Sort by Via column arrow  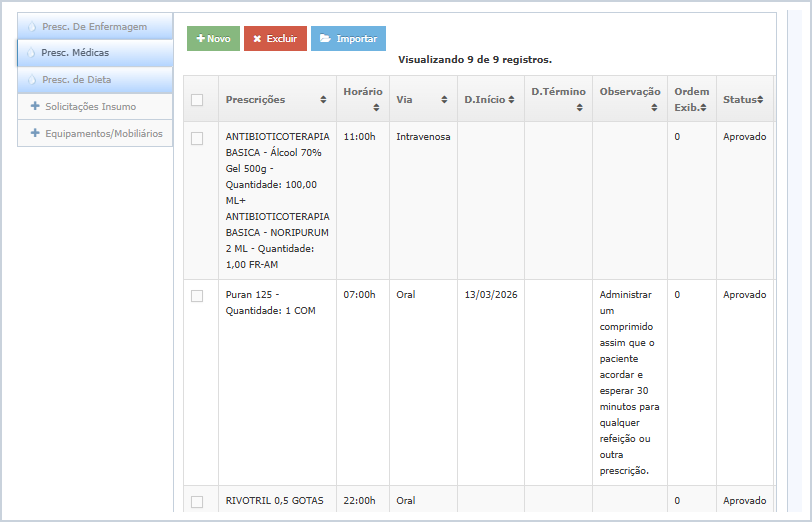(x=444, y=99)
